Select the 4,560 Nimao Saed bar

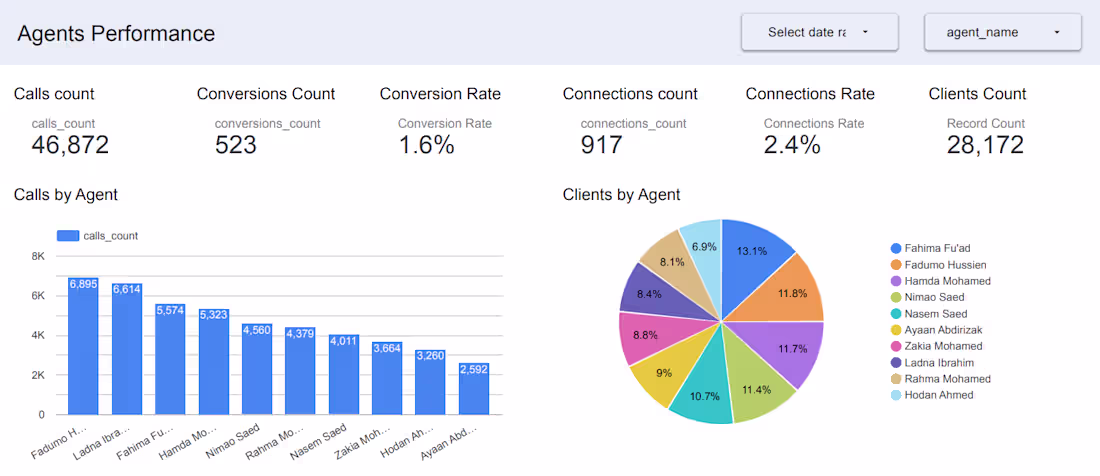pyautogui.click(x=257, y=369)
